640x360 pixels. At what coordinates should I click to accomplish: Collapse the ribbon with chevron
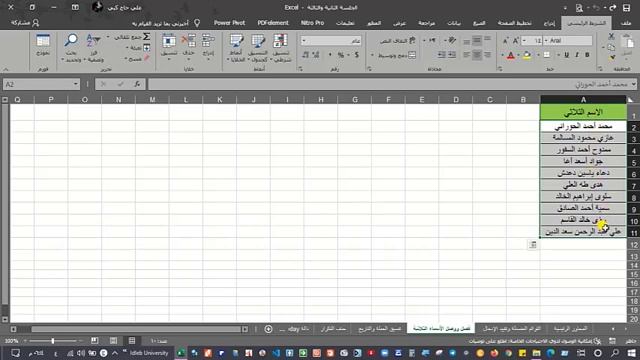pos(6,69)
